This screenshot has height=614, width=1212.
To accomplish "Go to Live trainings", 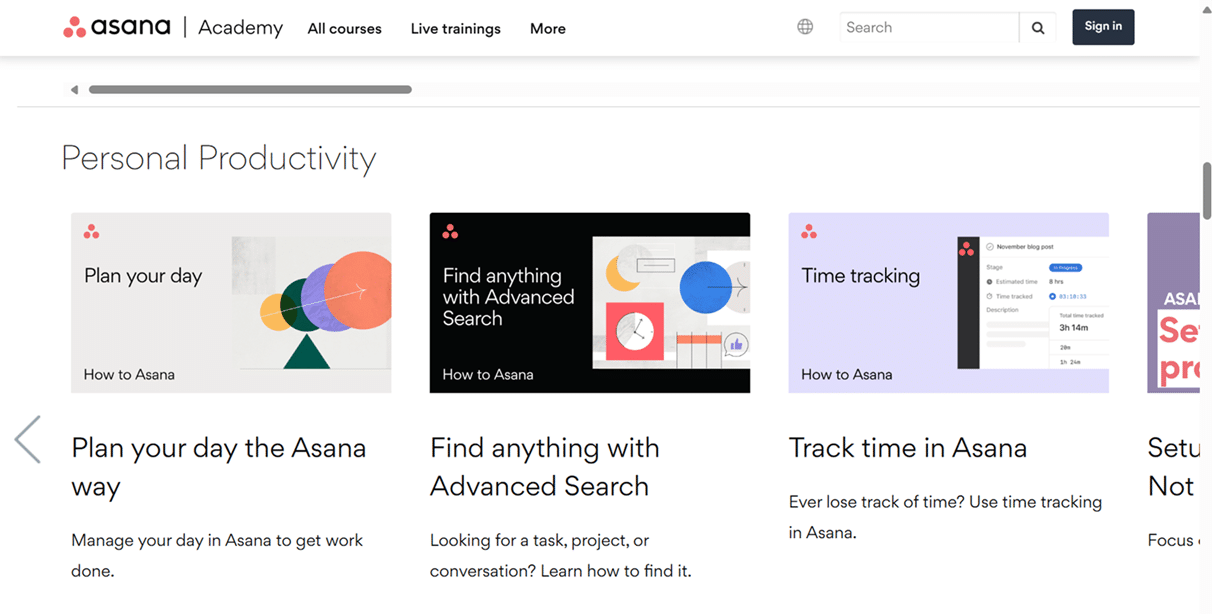I will (x=455, y=29).
